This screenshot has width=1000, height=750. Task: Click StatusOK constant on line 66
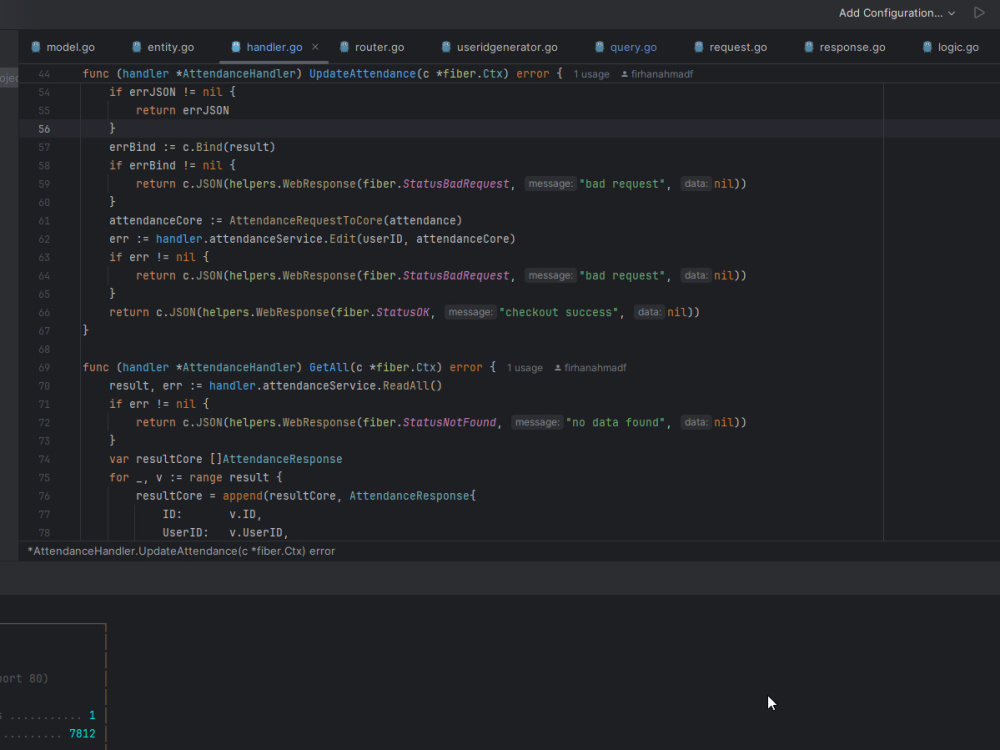click(x=402, y=312)
